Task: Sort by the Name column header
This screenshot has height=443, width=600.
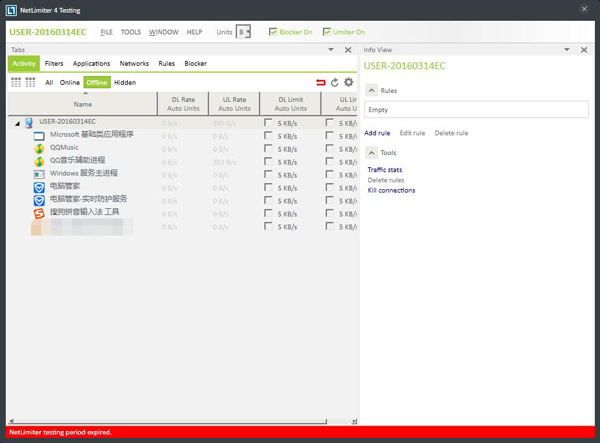Action: tap(83, 104)
